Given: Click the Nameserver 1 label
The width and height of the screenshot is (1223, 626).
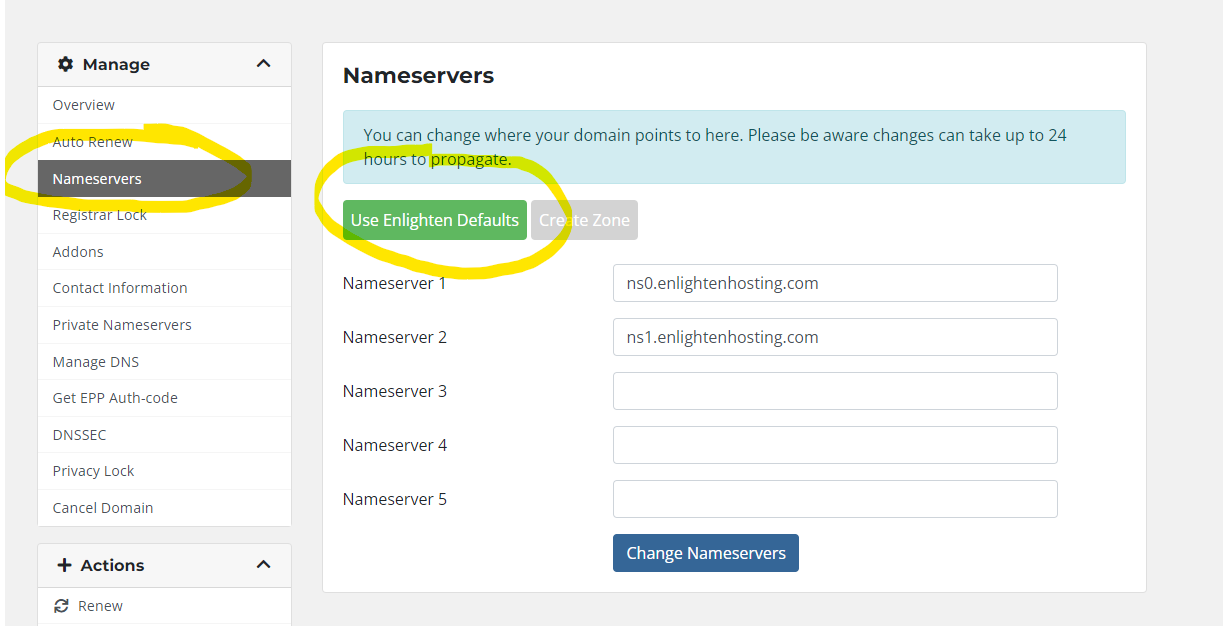Looking at the screenshot, I should [395, 283].
